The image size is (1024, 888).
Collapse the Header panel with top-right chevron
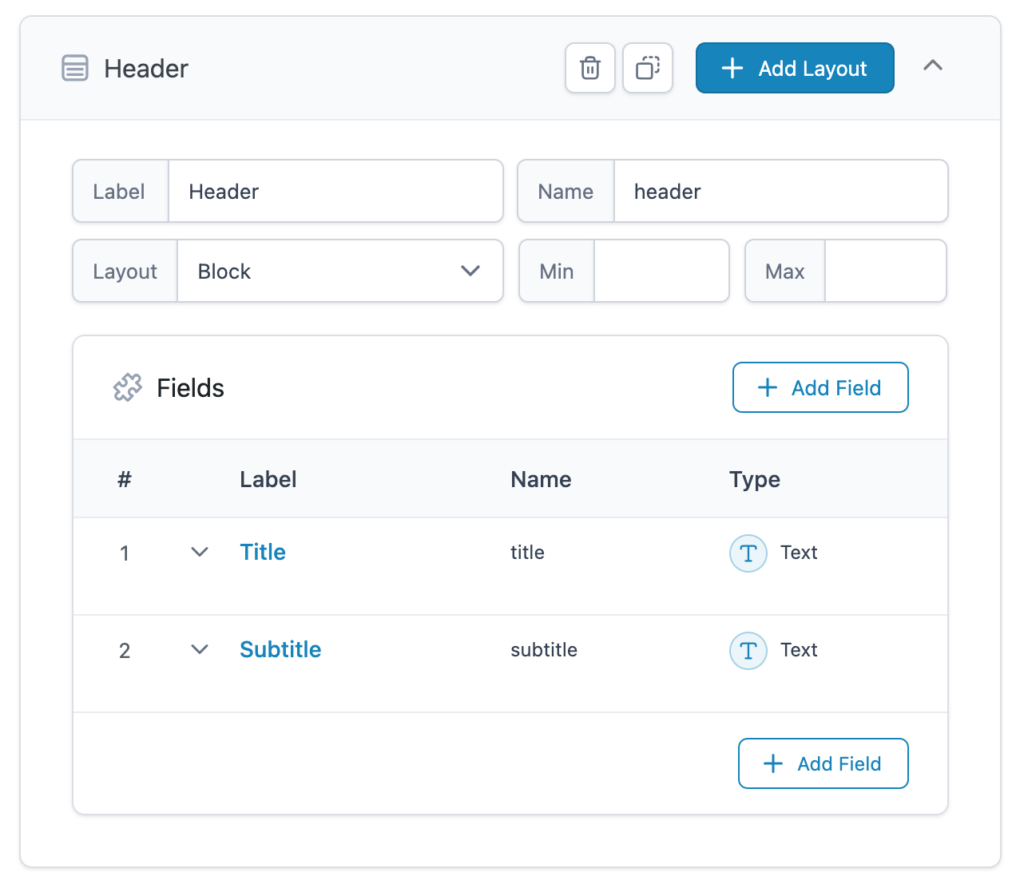pyautogui.click(x=933, y=65)
